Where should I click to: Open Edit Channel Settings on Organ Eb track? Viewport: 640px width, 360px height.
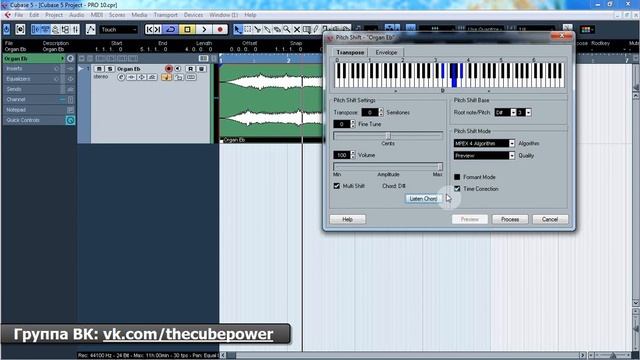pos(121,77)
